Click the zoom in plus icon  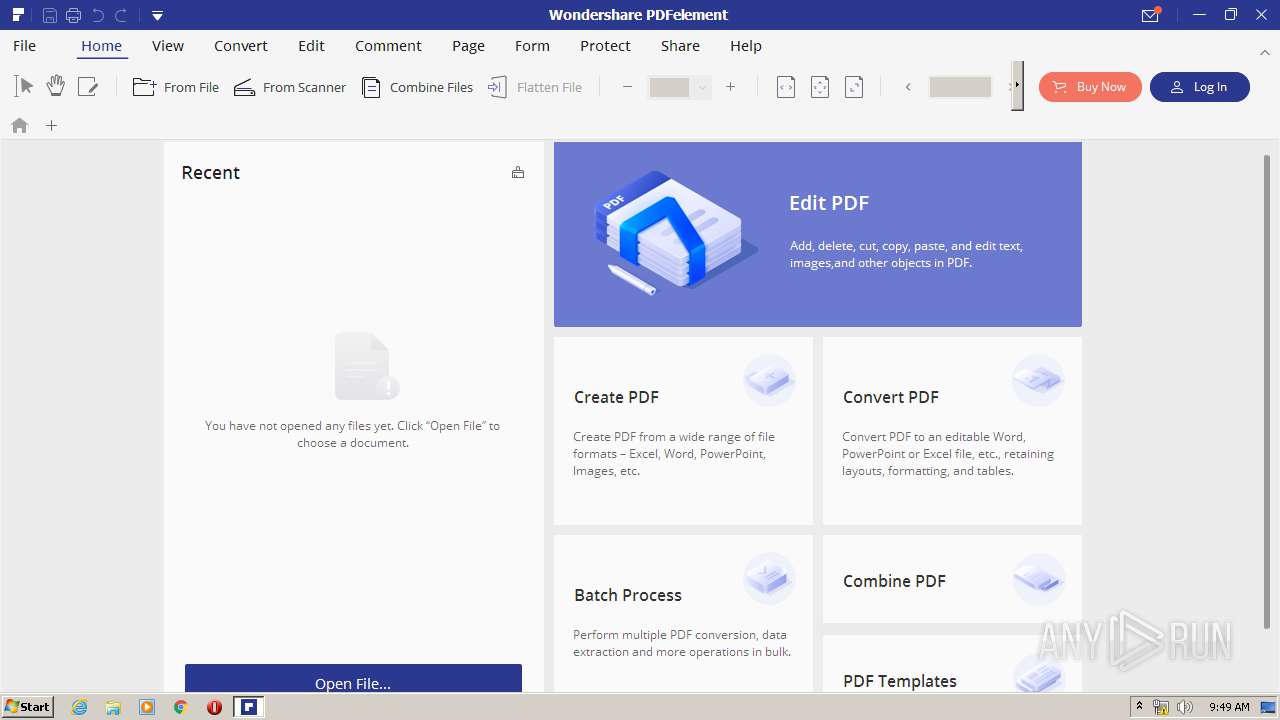(x=731, y=87)
